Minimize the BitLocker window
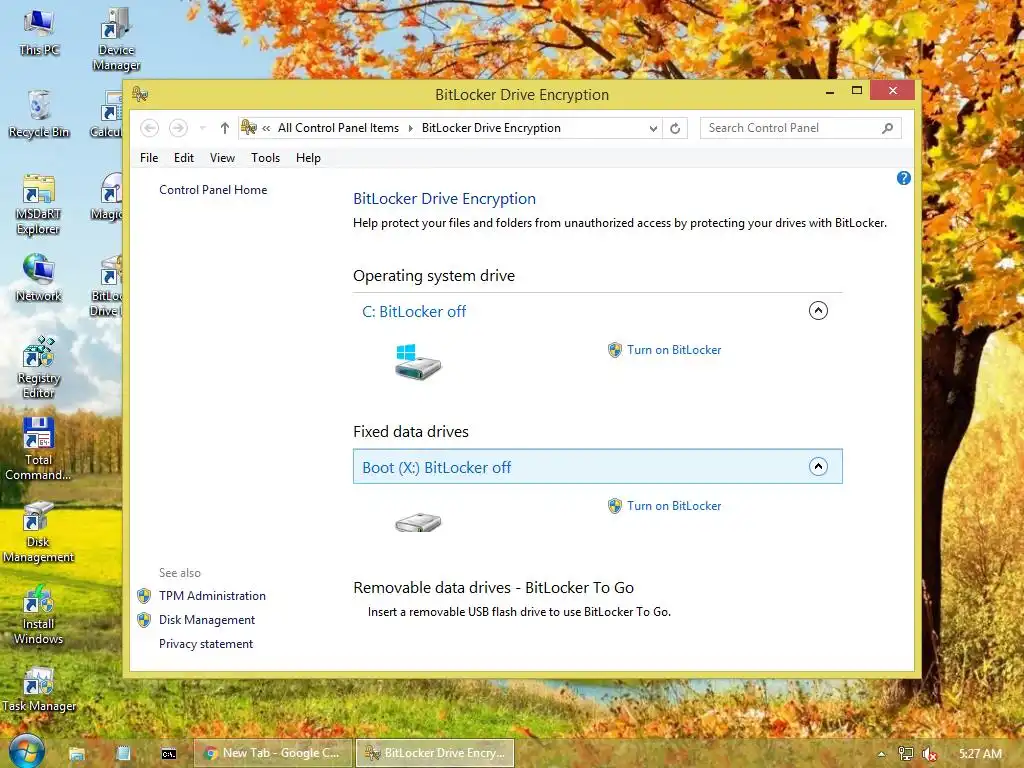This screenshot has width=1024, height=768. coord(830,92)
